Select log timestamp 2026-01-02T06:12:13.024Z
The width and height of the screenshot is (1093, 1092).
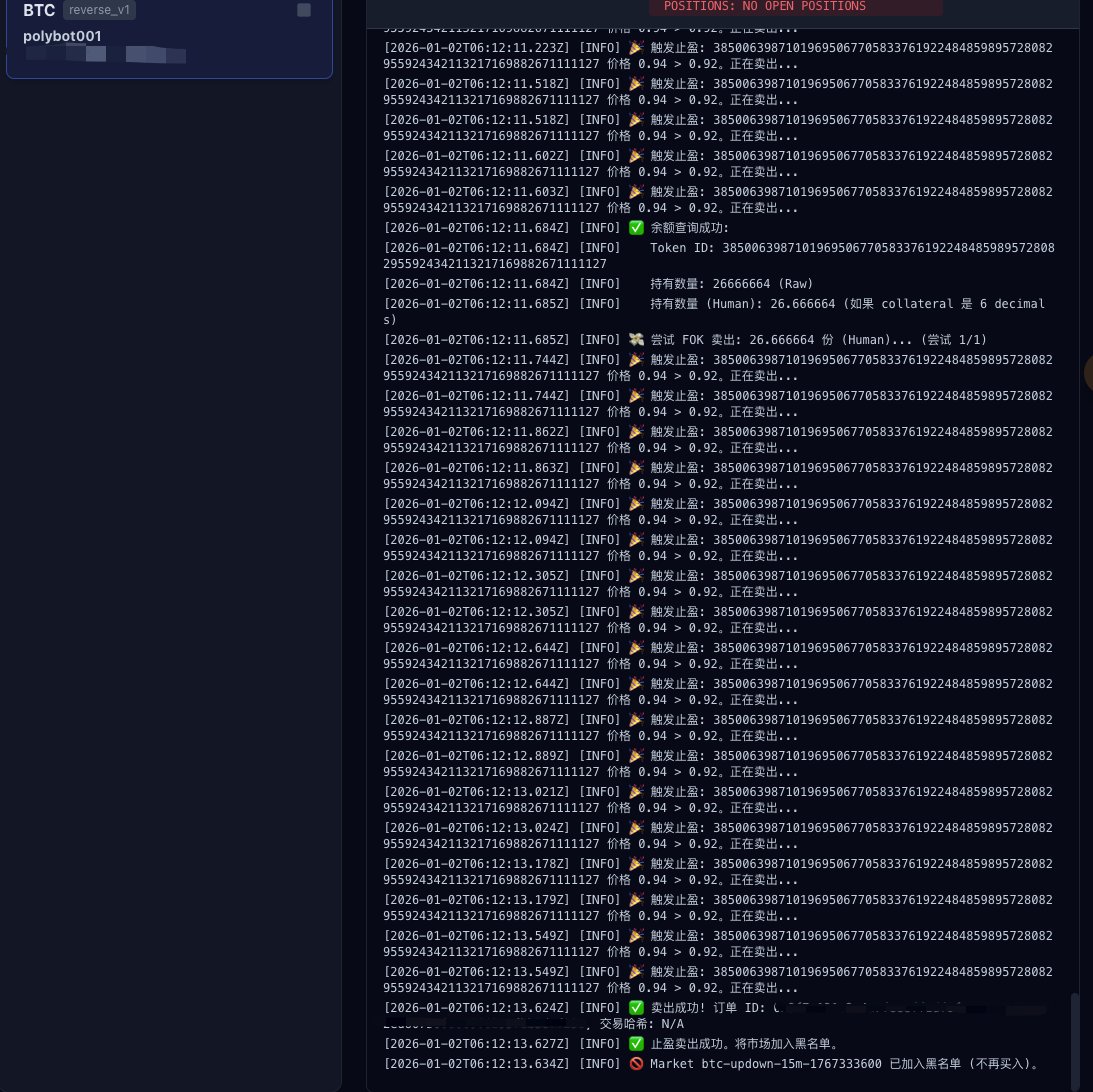pyautogui.click(x=477, y=828)
